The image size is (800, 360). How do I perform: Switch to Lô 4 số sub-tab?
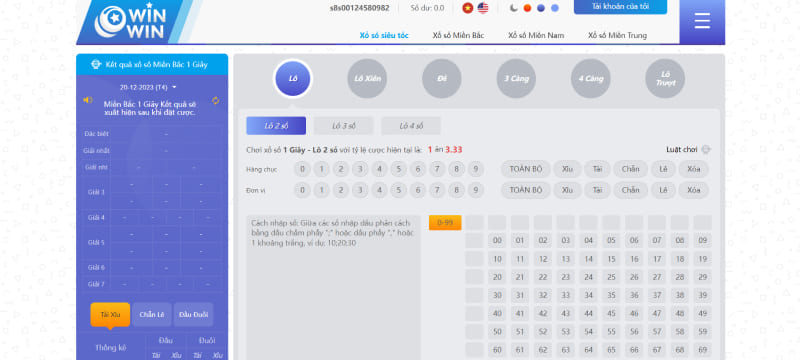click(411, 125)
